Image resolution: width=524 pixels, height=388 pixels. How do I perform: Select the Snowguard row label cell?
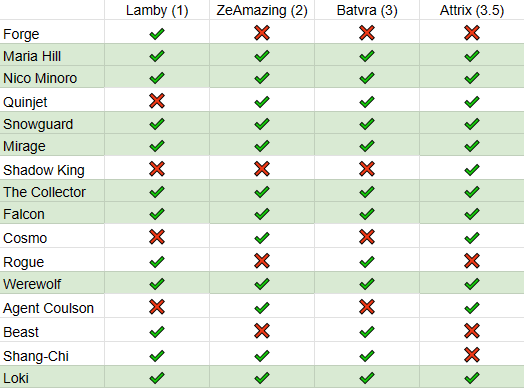tap(52, 123)
